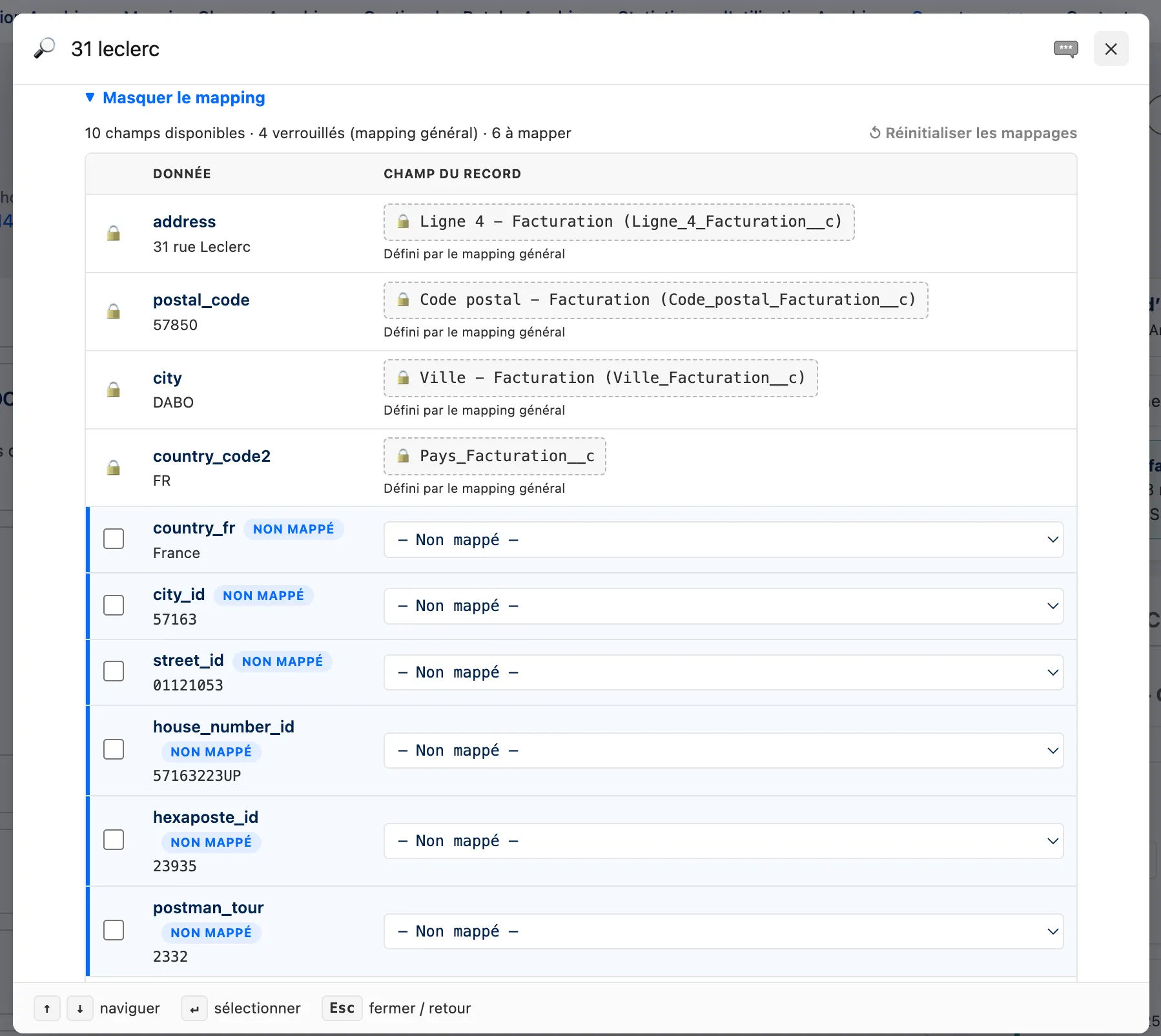Screen dimensions: 1161x1036
Task: Click the lock icon in address row
Action: [x=114, y=233]
